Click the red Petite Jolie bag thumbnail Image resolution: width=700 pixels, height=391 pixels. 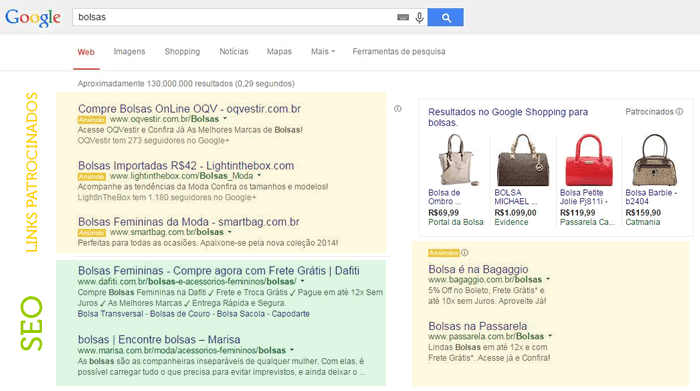(x=589, y=160)
